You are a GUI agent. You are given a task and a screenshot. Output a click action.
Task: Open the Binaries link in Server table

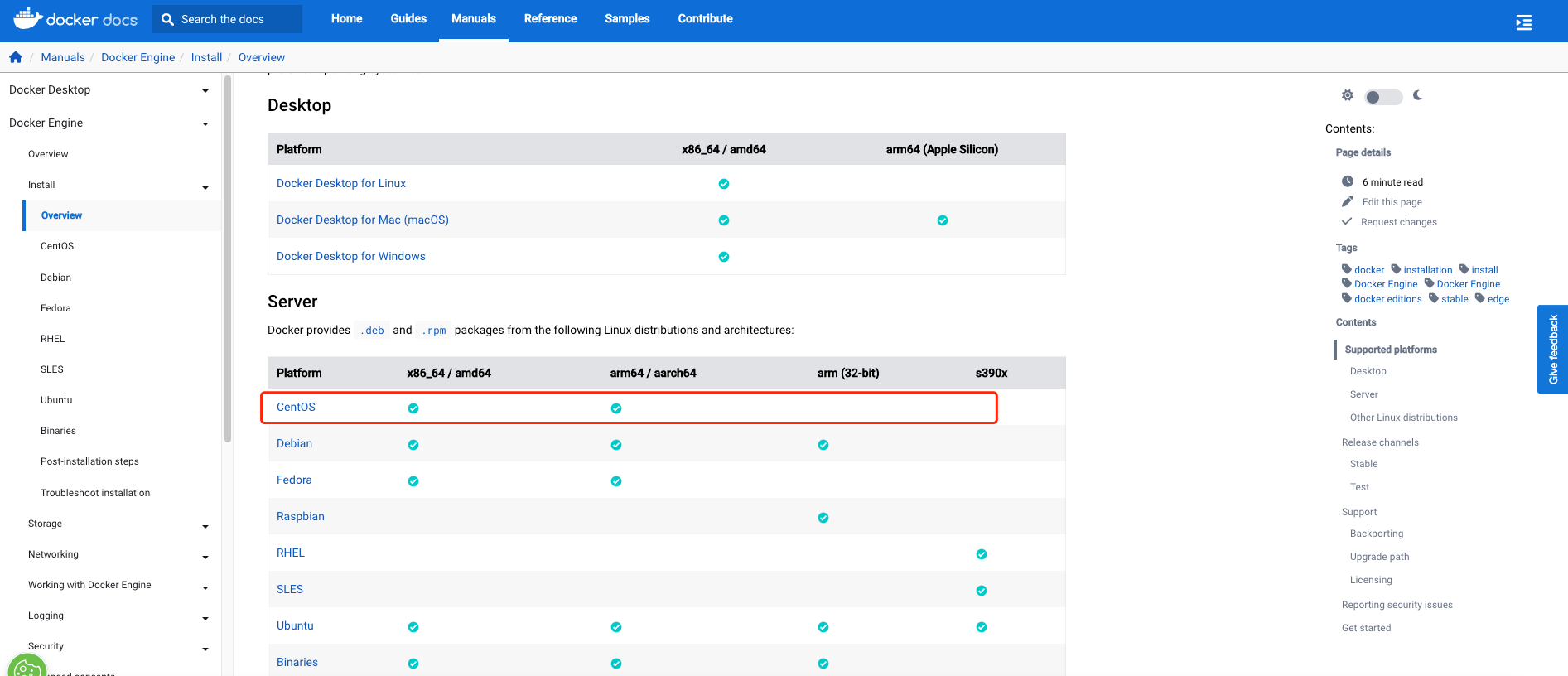point(297,662)
